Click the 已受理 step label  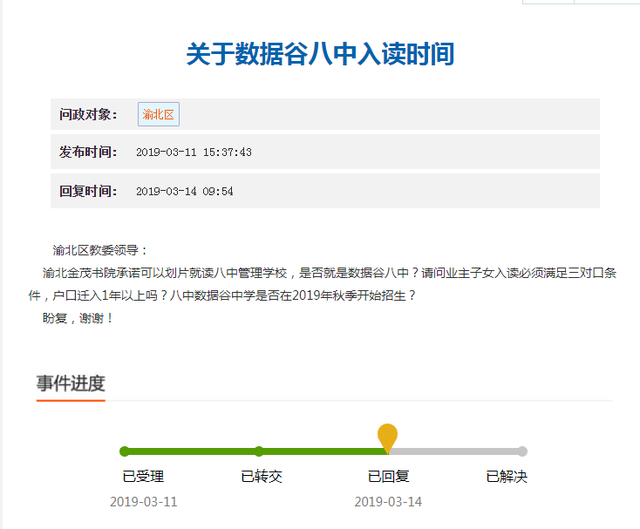143,476
